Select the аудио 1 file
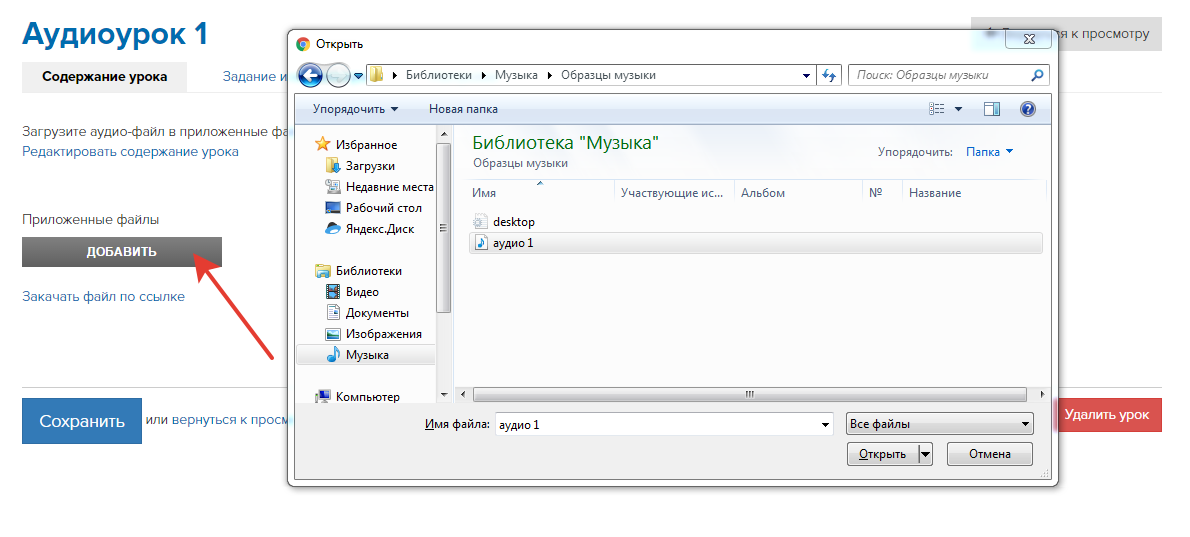Viewport: 1190px width, 537px height. tap(516, 243)
